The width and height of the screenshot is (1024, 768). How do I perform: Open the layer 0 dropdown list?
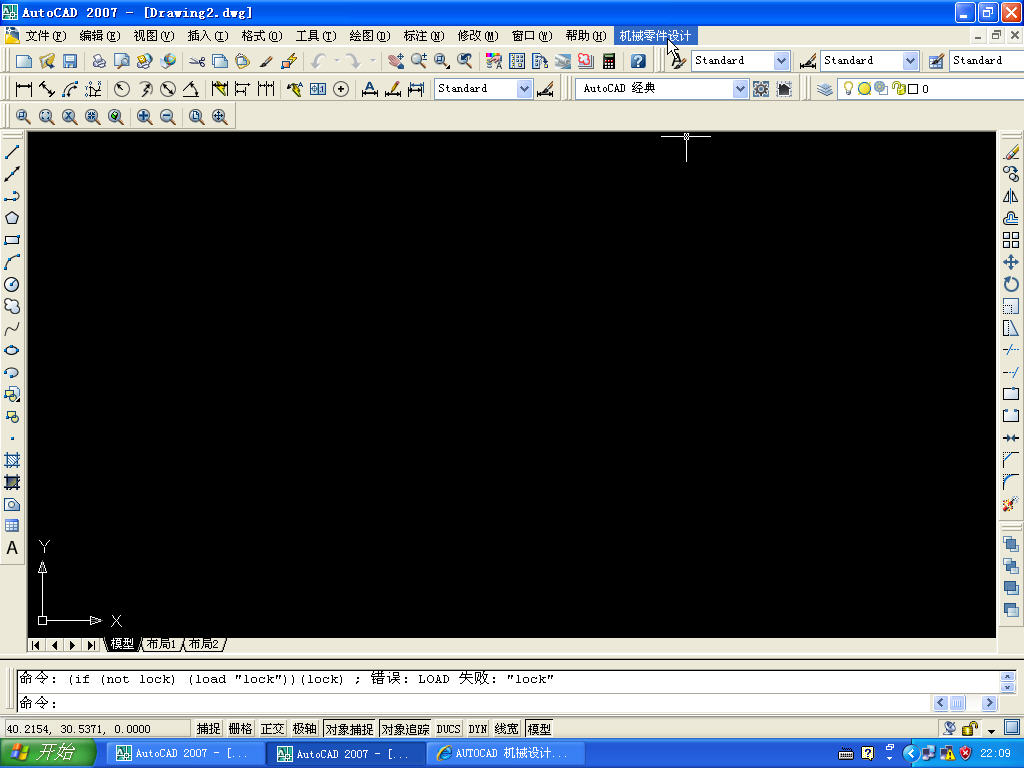pyautogui.click(x=933, y=89)
